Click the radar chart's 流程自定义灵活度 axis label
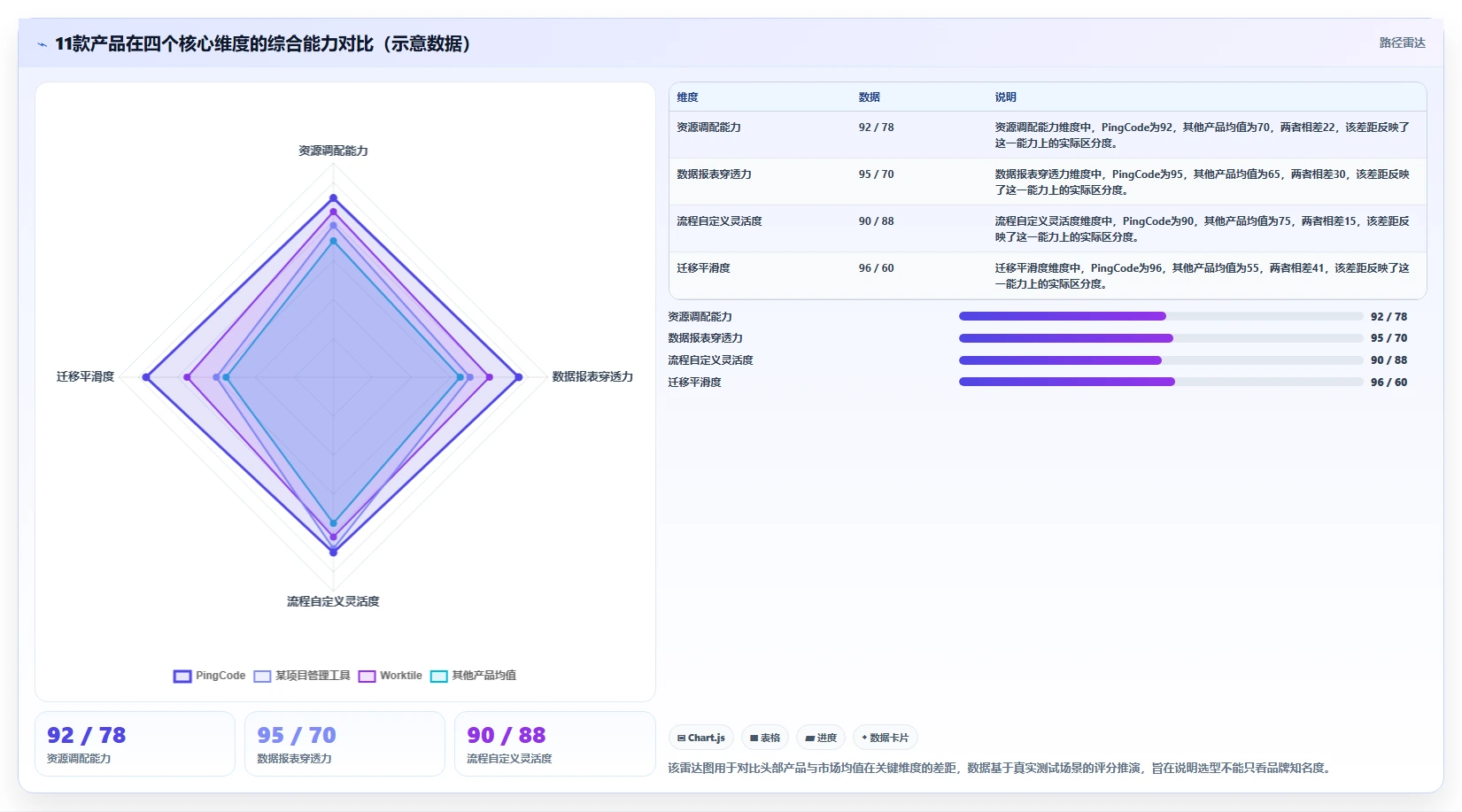 point(333,602)
